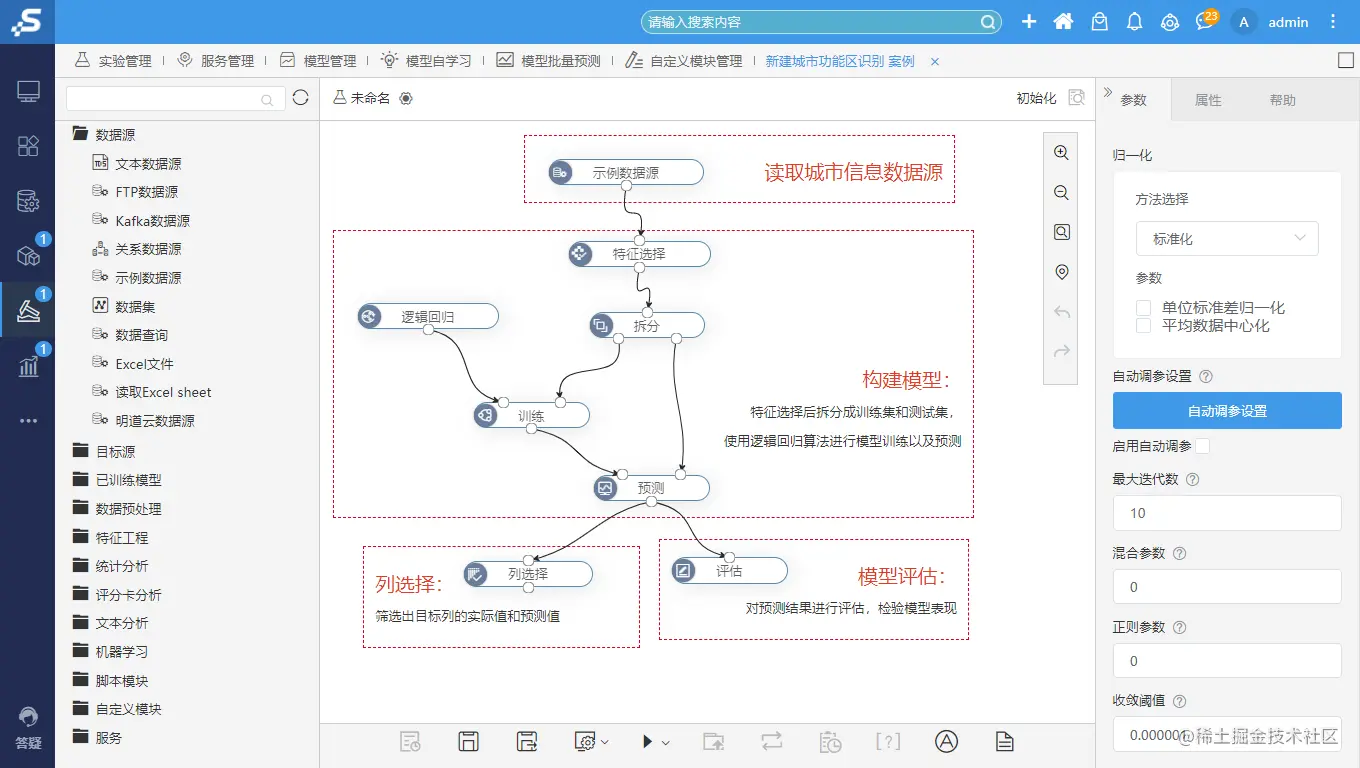Viewport: 1360px width, 768px height.
Task: Open the magnifier overview tool on canvas sidebar
Action: pyautogui.click(x=1061, y=231)
